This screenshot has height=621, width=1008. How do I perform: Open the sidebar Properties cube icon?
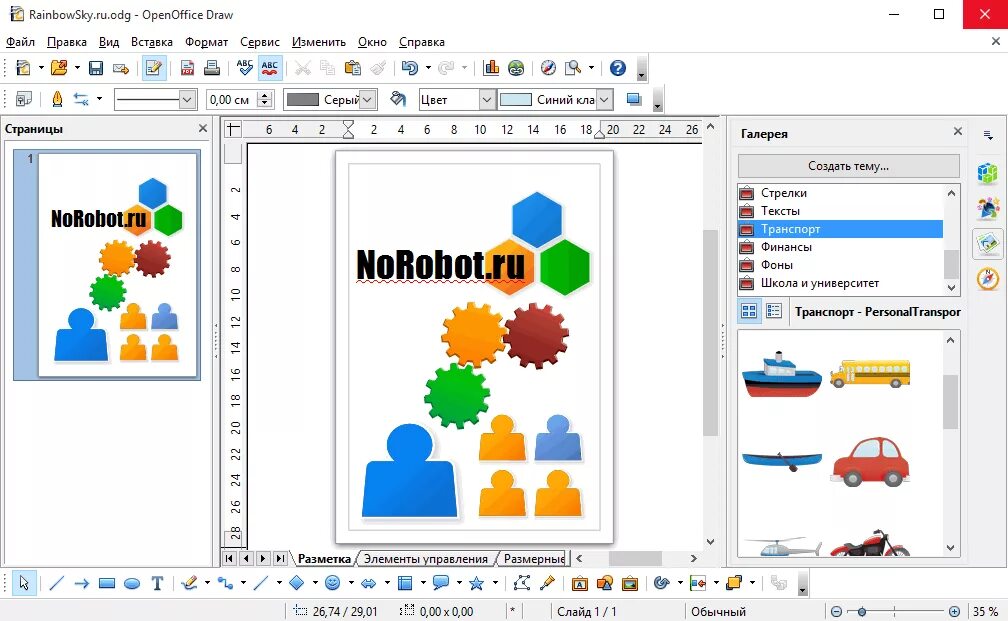[x=988, y=173]
